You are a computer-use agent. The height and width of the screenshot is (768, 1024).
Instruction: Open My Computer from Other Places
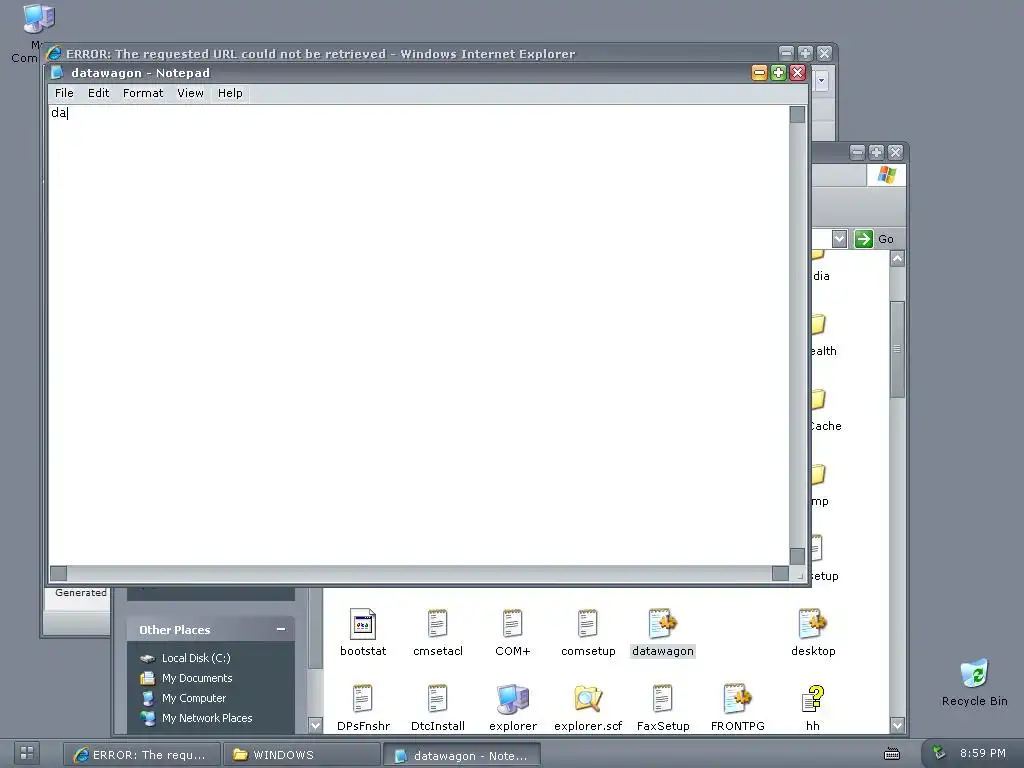[184, 698]
